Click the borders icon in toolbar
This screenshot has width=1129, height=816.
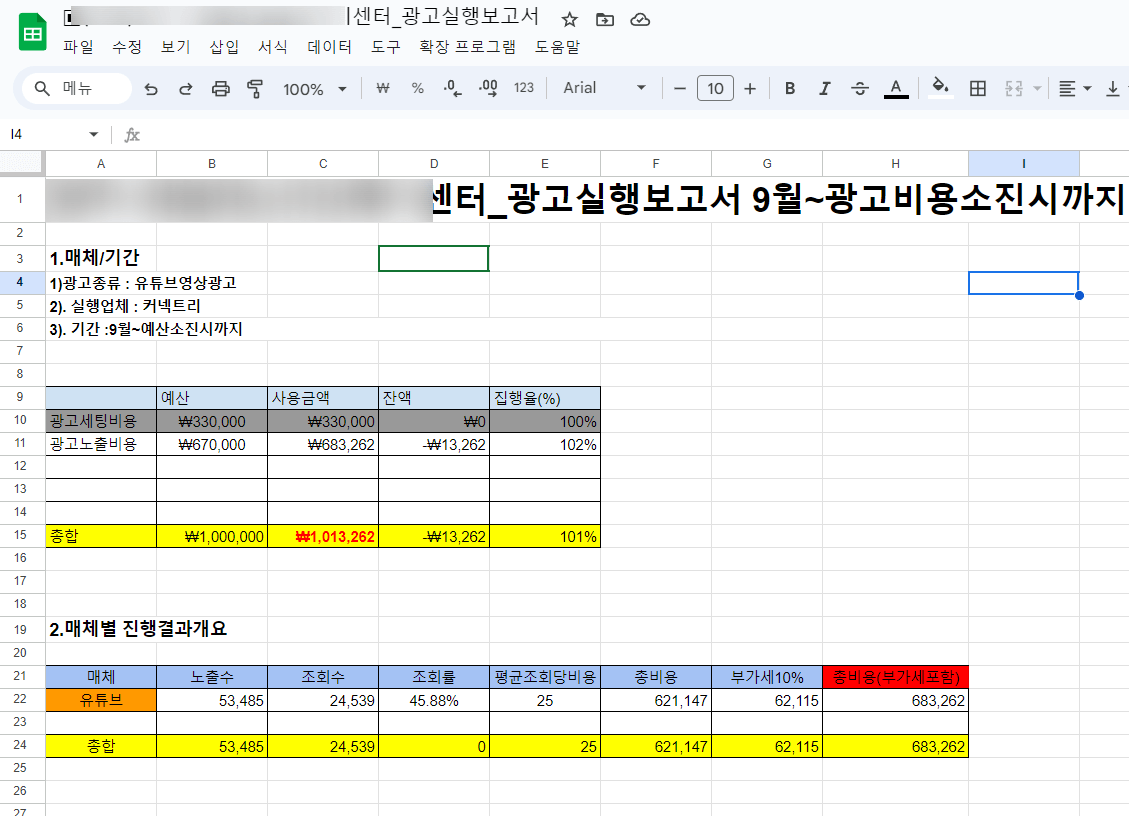(x=977, y=88)
